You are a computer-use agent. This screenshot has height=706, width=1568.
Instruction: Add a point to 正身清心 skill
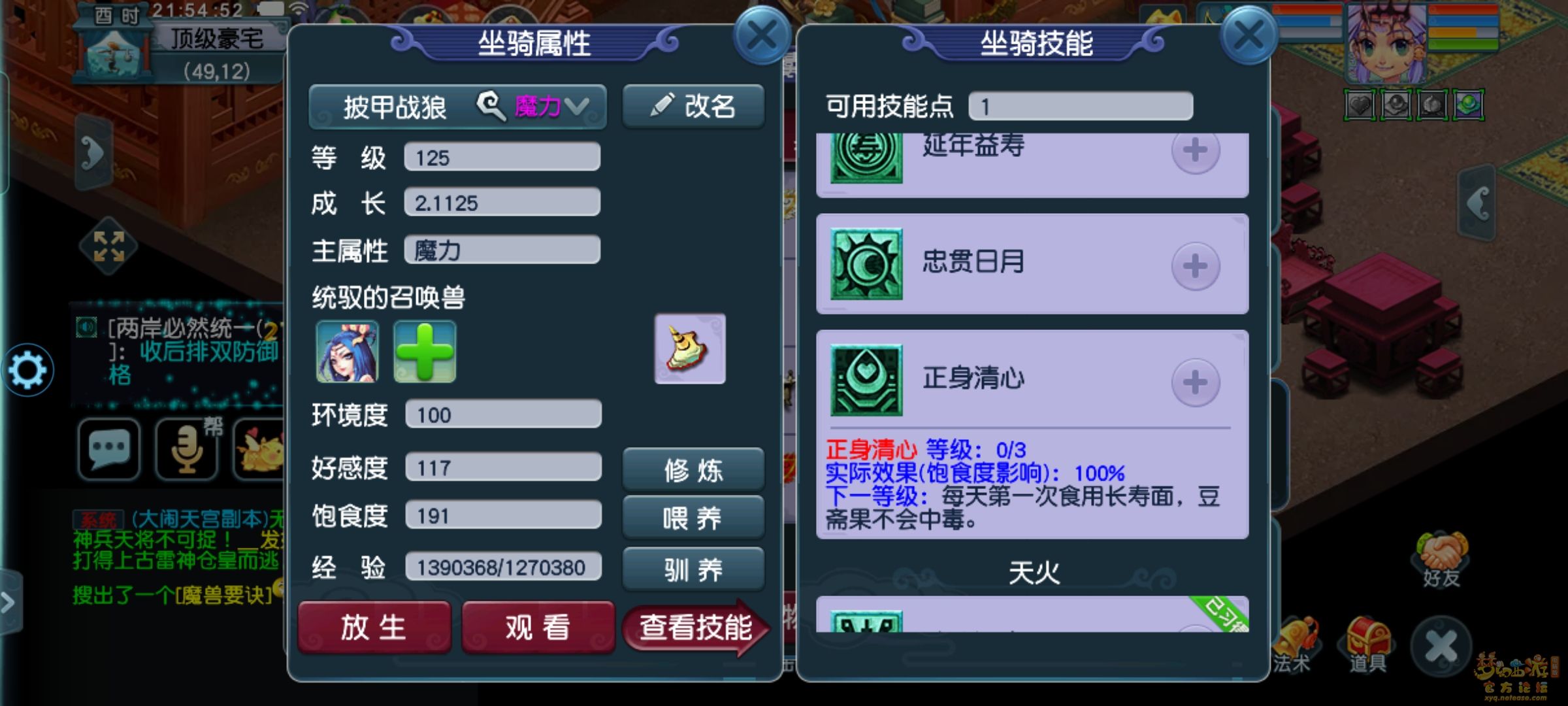tap(1195, 382)
